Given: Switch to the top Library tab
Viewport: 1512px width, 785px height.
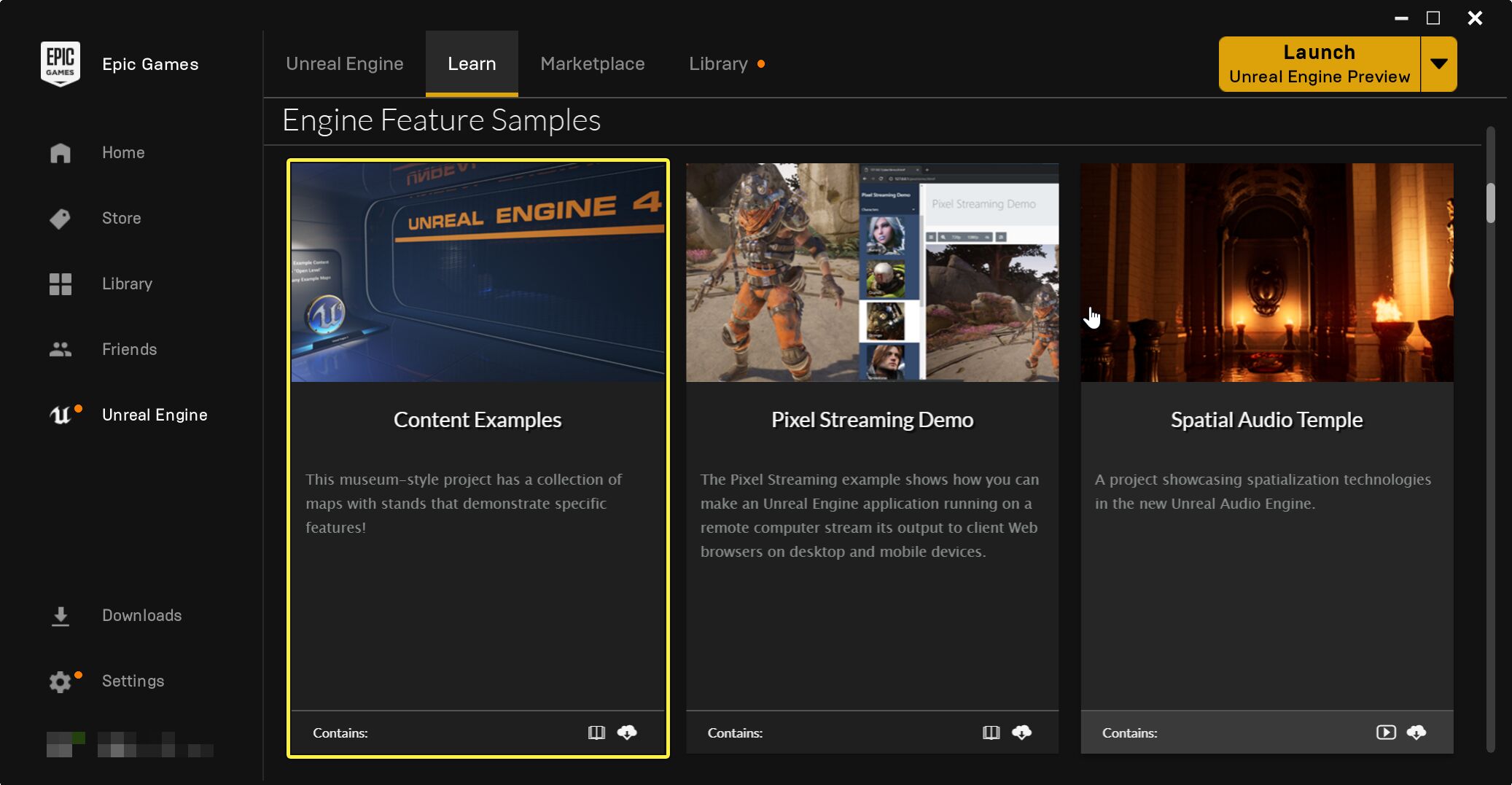Looking at the screenshot, I should click(x=718, y=64).
